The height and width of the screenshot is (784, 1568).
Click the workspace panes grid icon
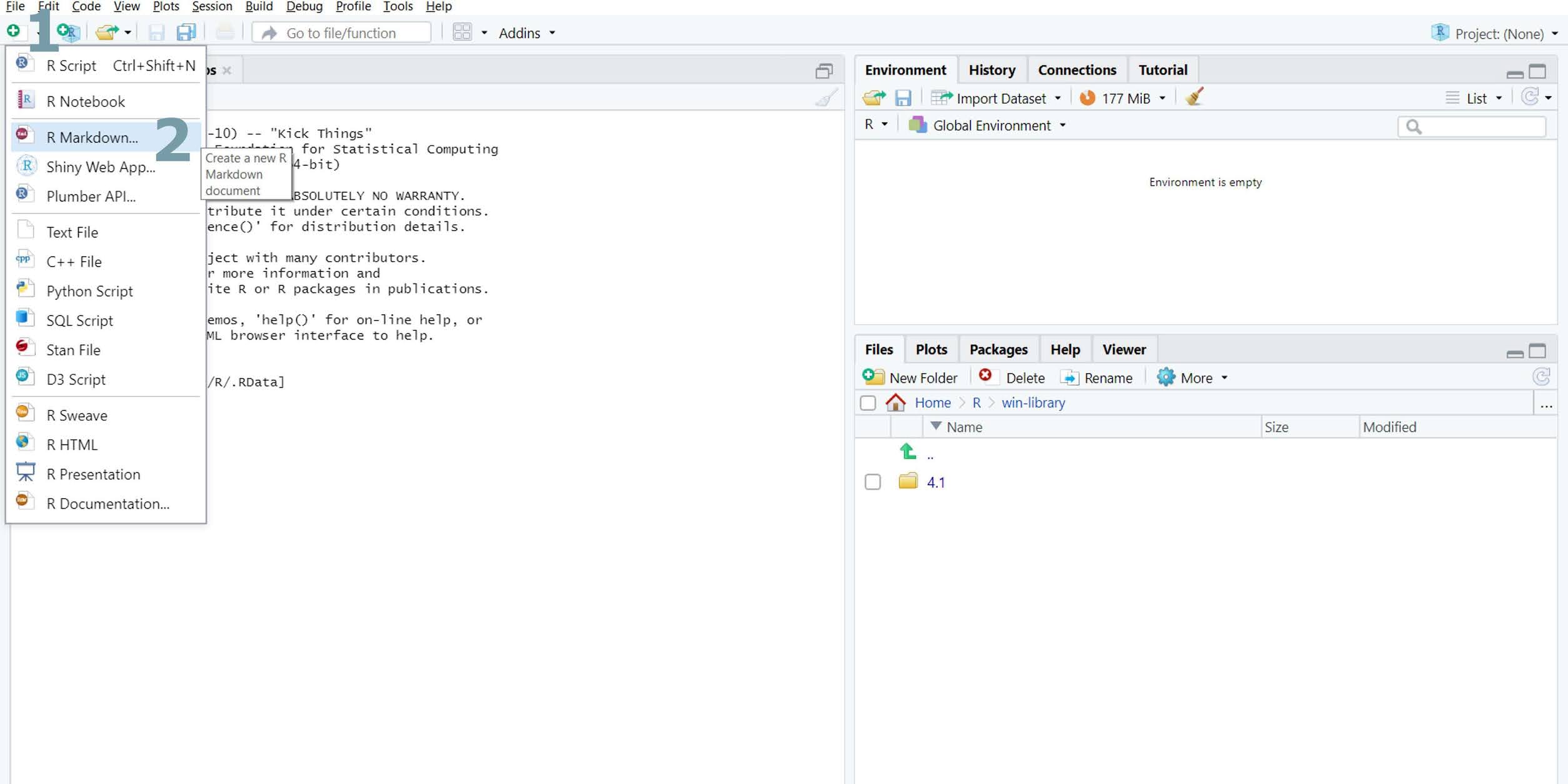[462, 32]
